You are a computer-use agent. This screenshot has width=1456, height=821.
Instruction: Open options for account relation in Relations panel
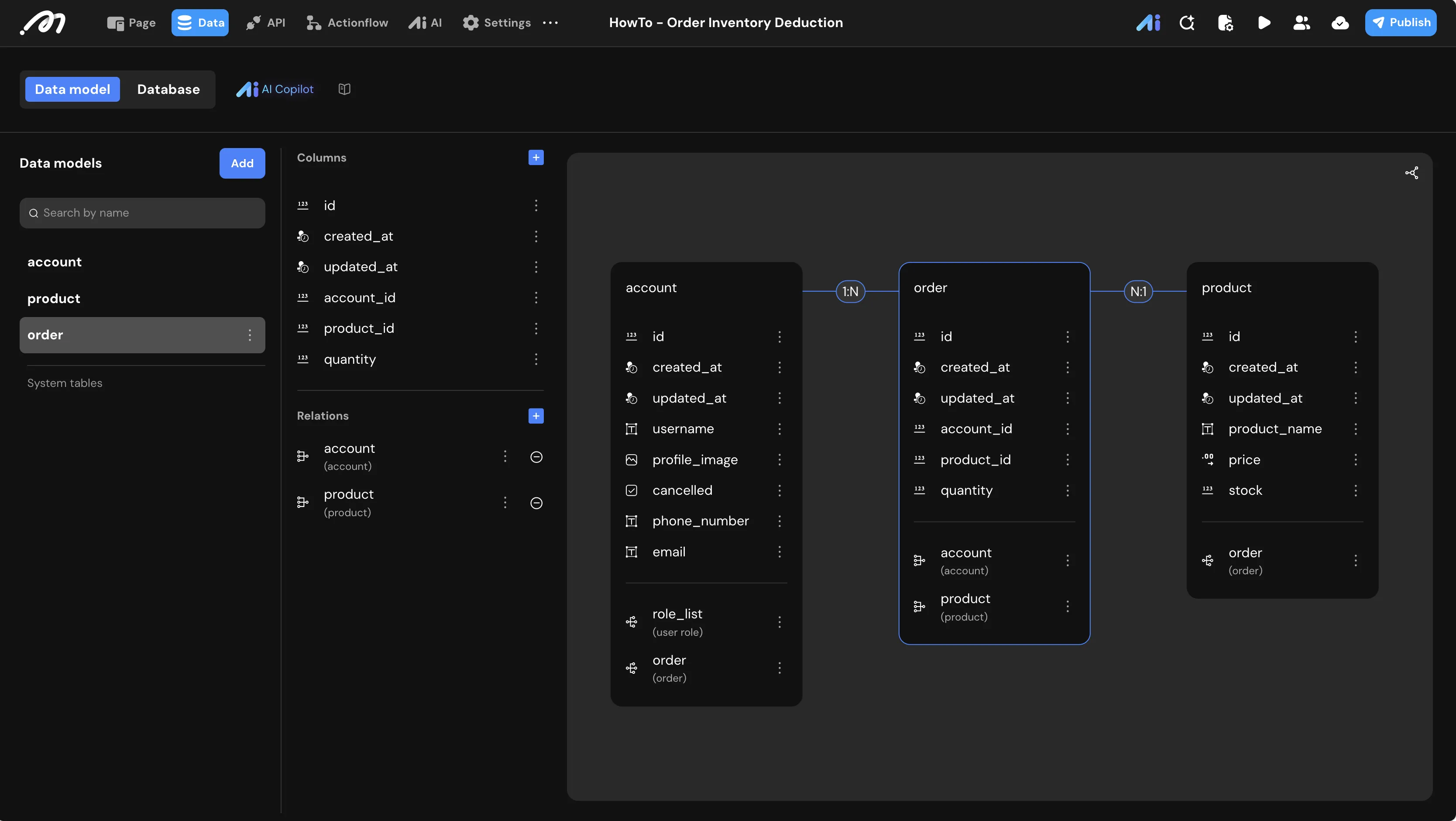505,456
